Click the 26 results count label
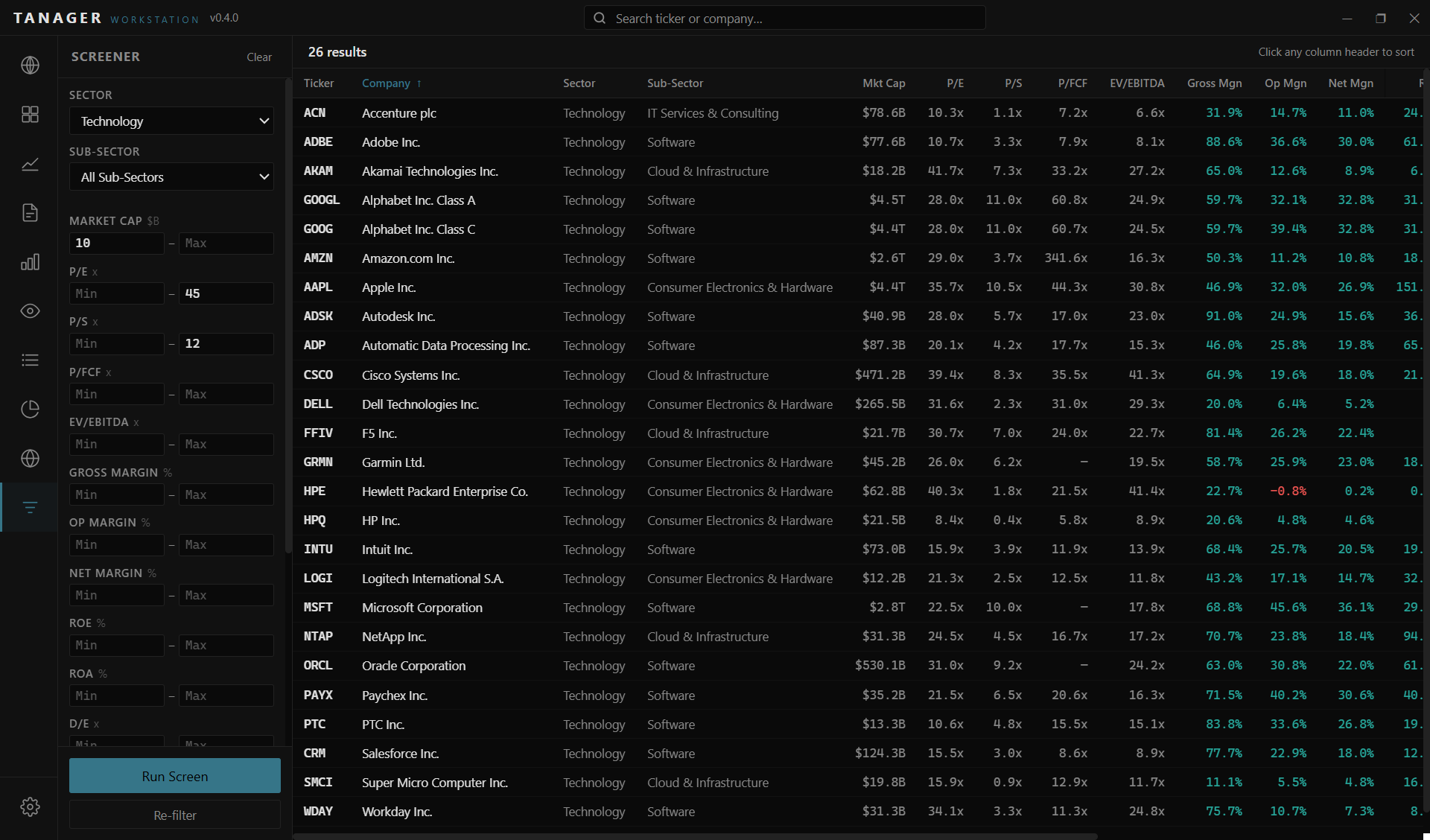 pos(337,52)
